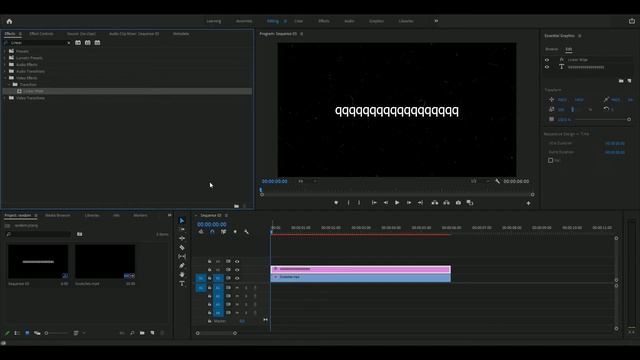This screenshot has width=640, height=360.
Task: Click the Intro Duration value
Action: [615, 143]
